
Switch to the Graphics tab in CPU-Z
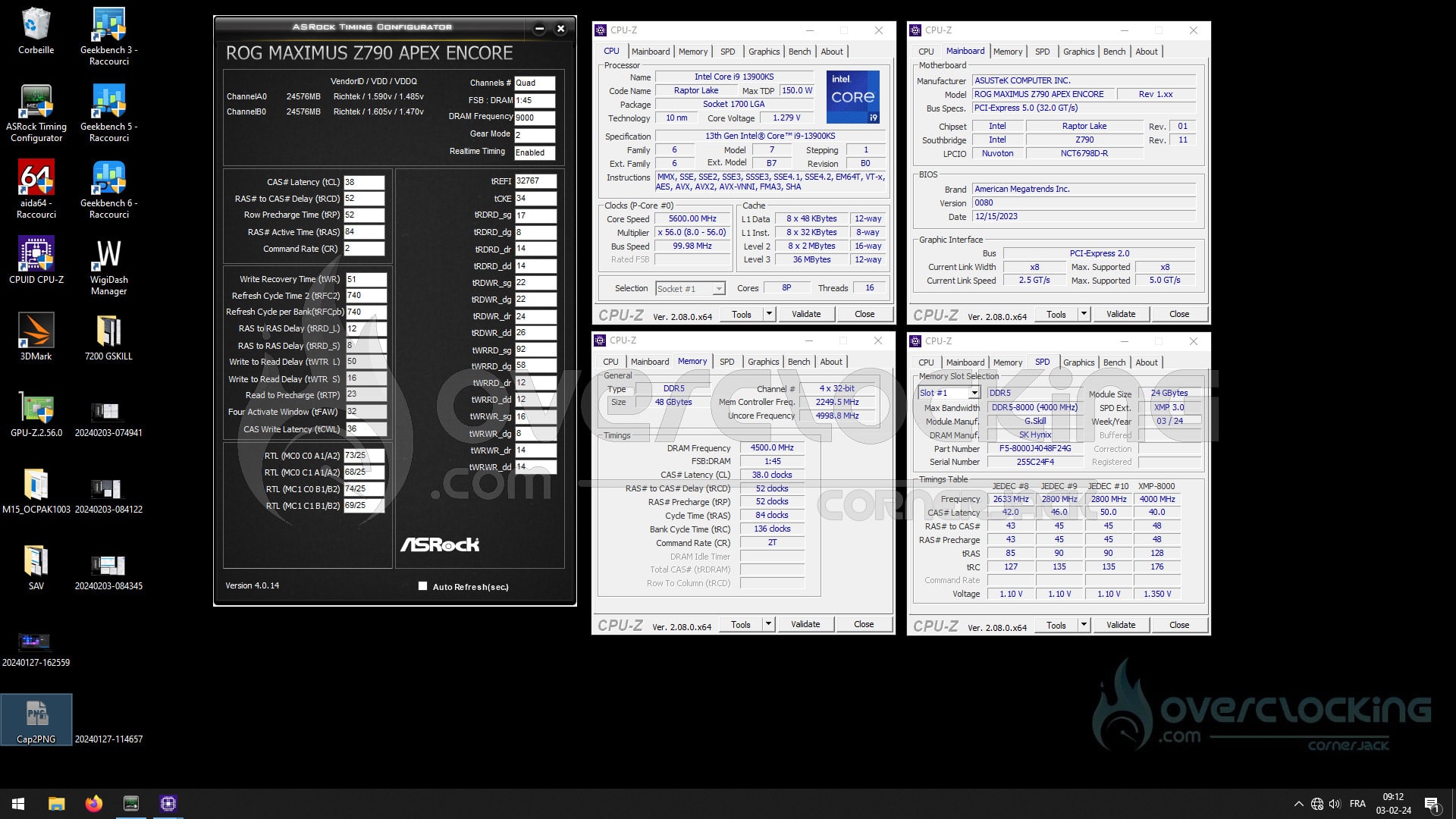click(764, 51)
